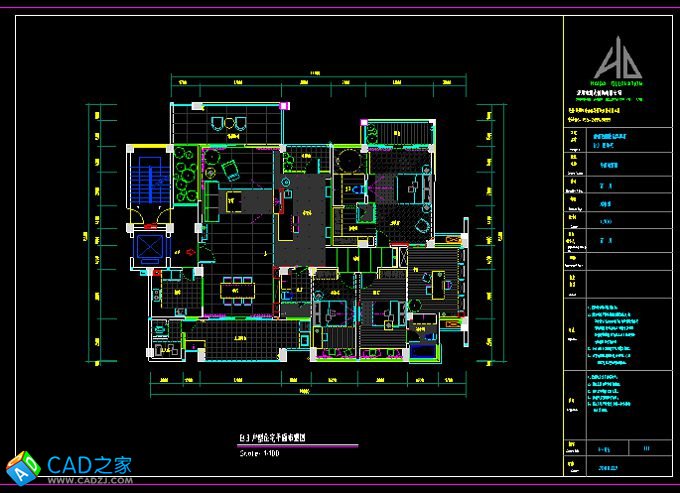The height and width of the screenshot is (493, 680).
Task: Click the Scale 1:100 label
Action: pos(260,452)
